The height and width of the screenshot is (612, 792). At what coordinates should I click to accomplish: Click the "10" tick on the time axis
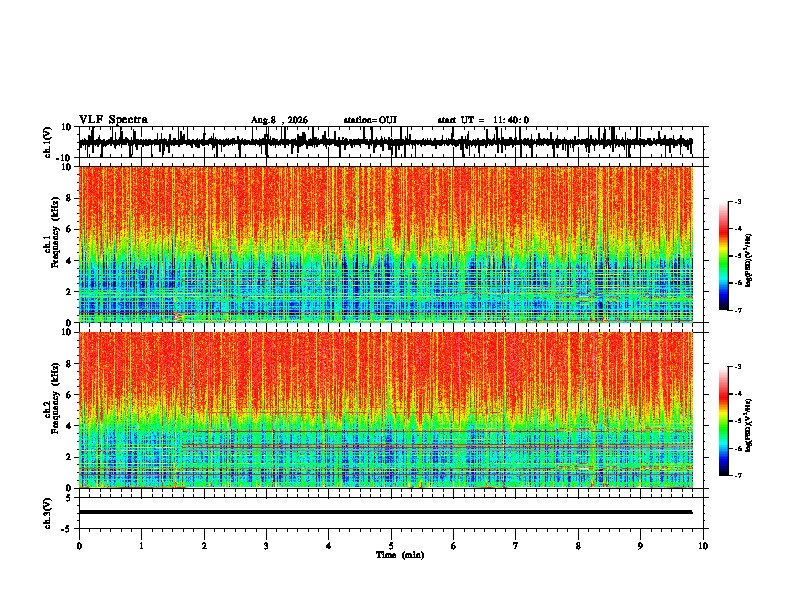tap(703, 546)
